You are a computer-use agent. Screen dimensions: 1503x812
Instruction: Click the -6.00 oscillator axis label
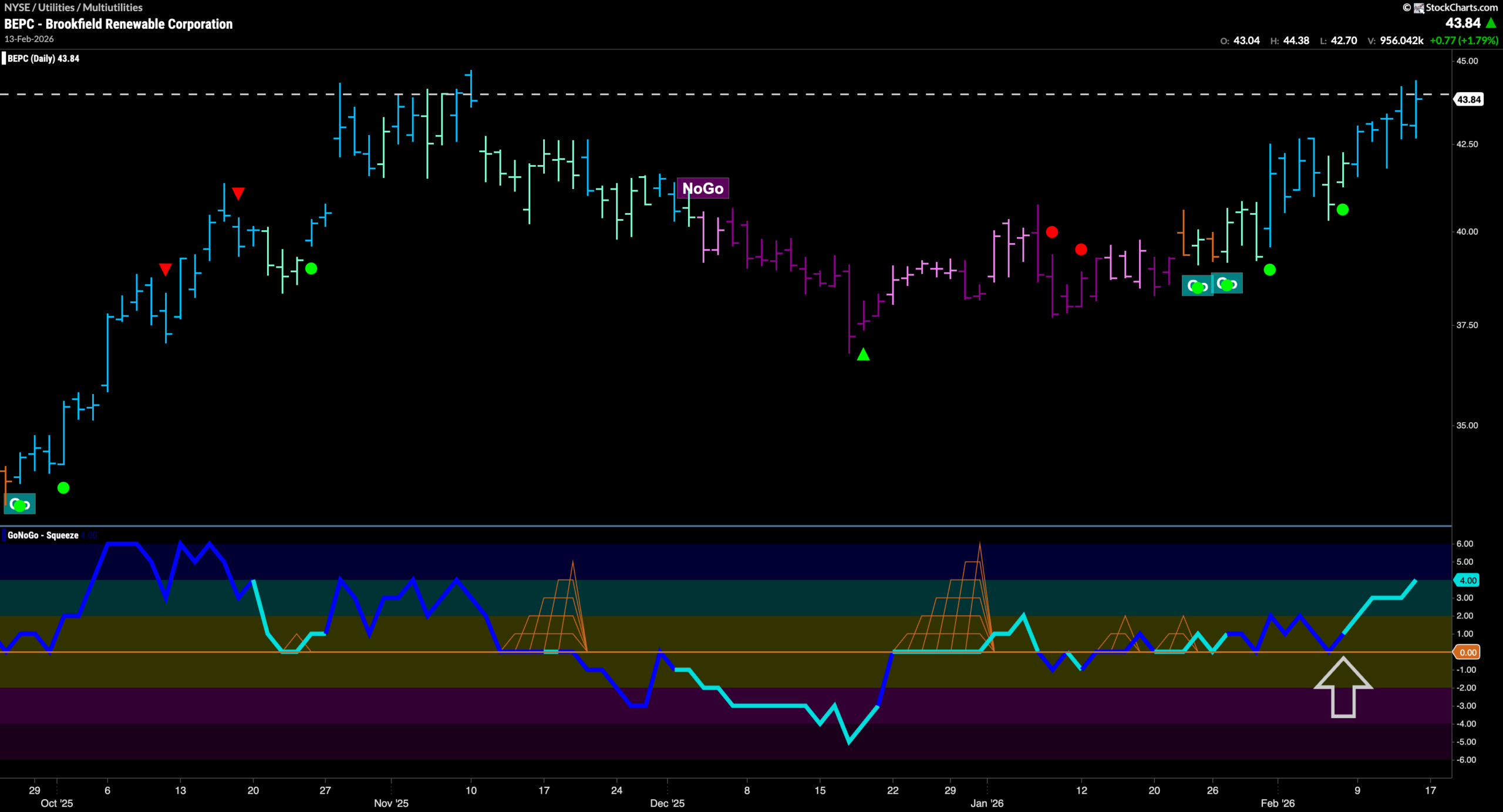click(1465, 760)
